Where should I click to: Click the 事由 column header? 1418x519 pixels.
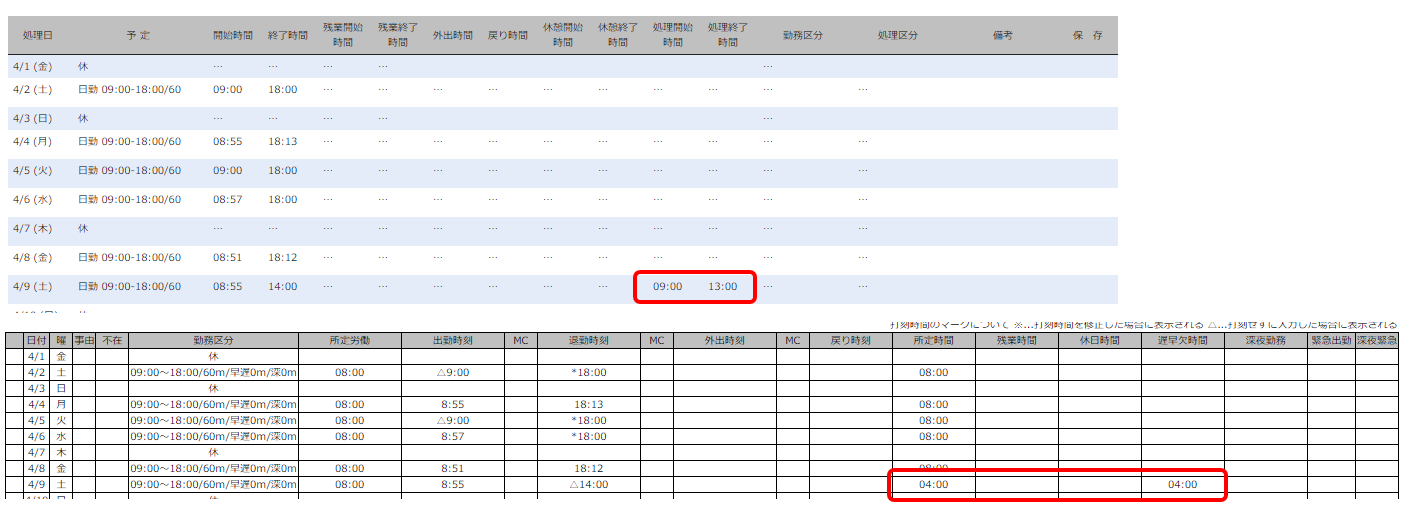(84, 340)
